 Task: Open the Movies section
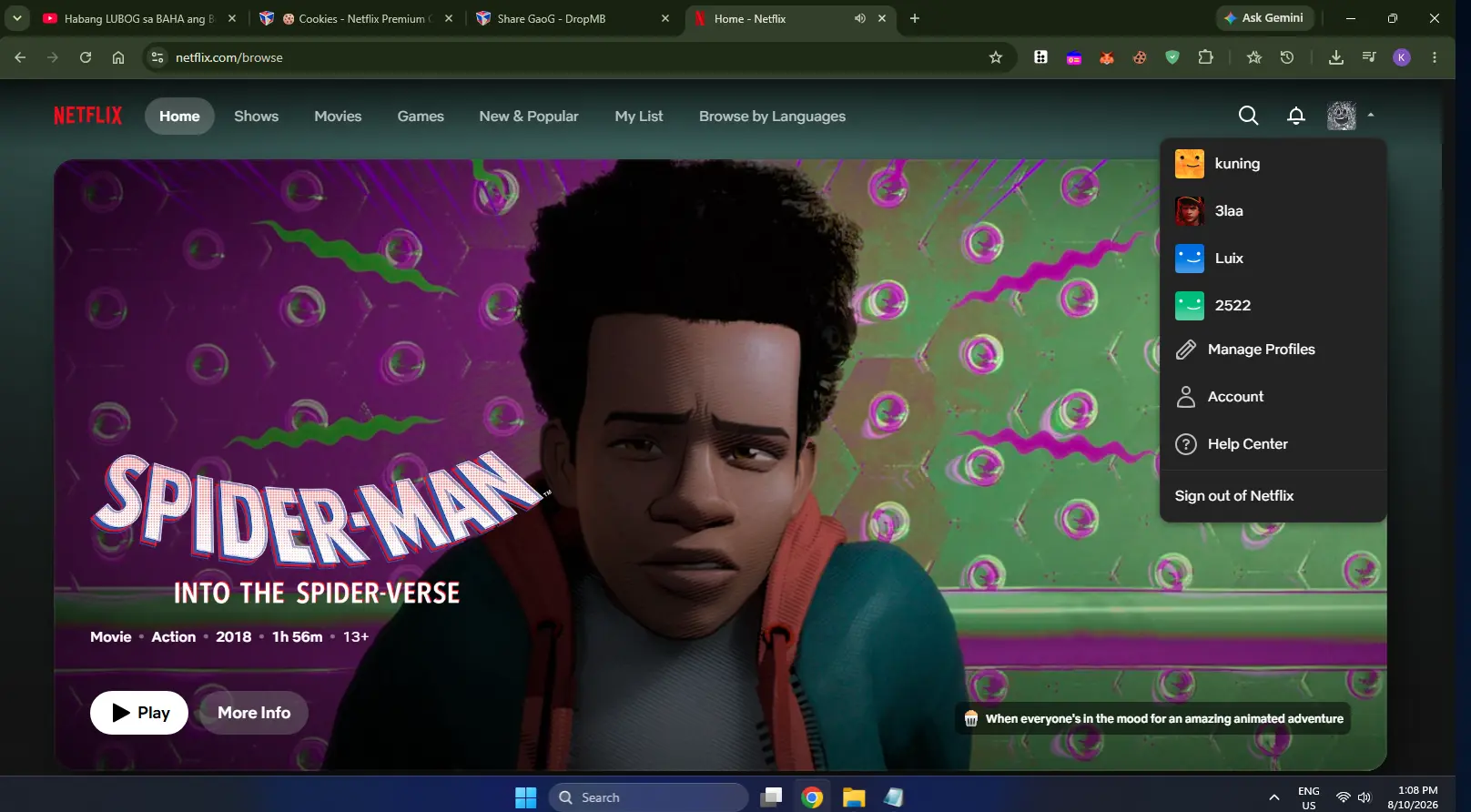point(338,116)
